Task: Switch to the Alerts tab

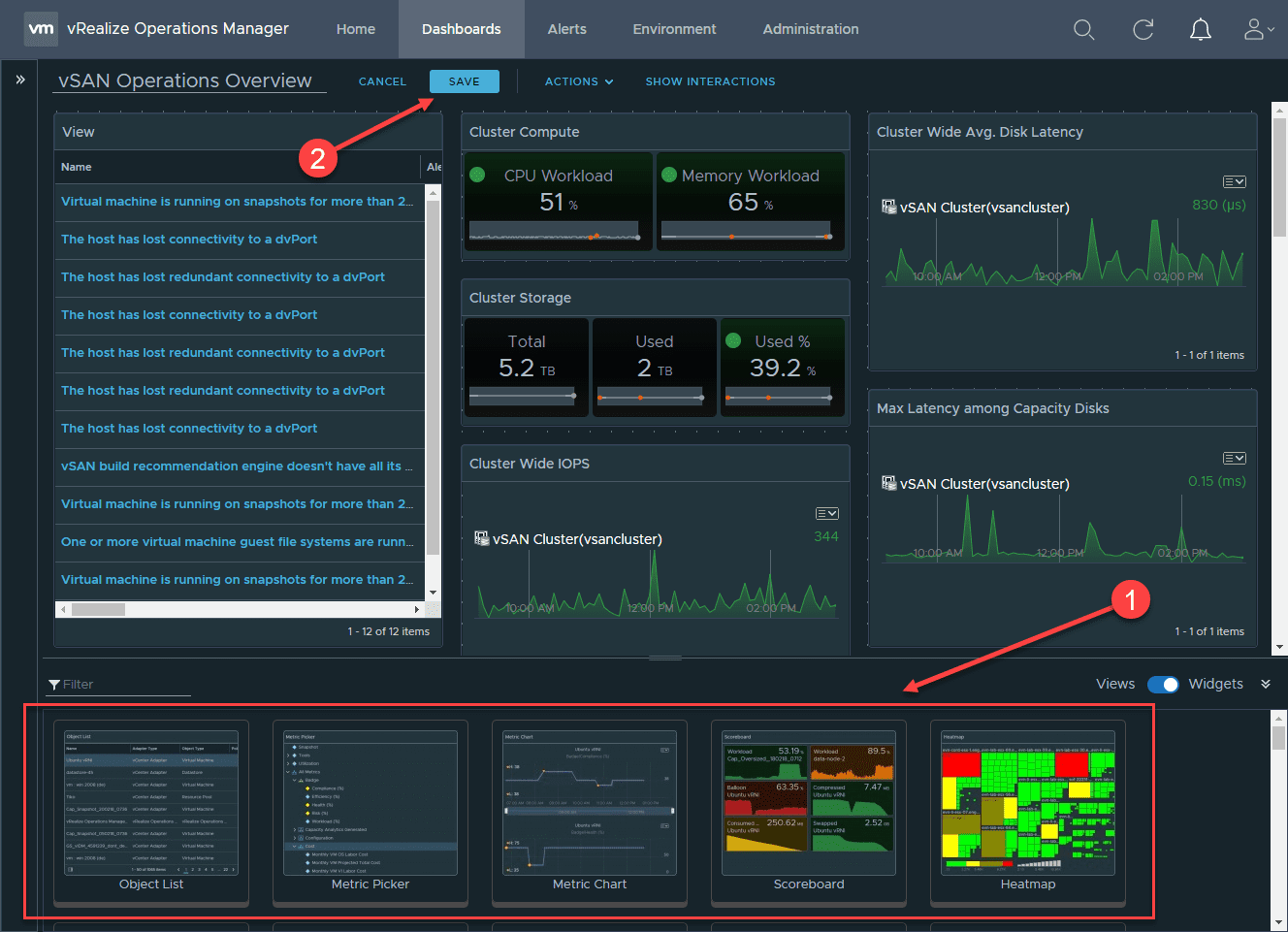Action: [566, 29]
